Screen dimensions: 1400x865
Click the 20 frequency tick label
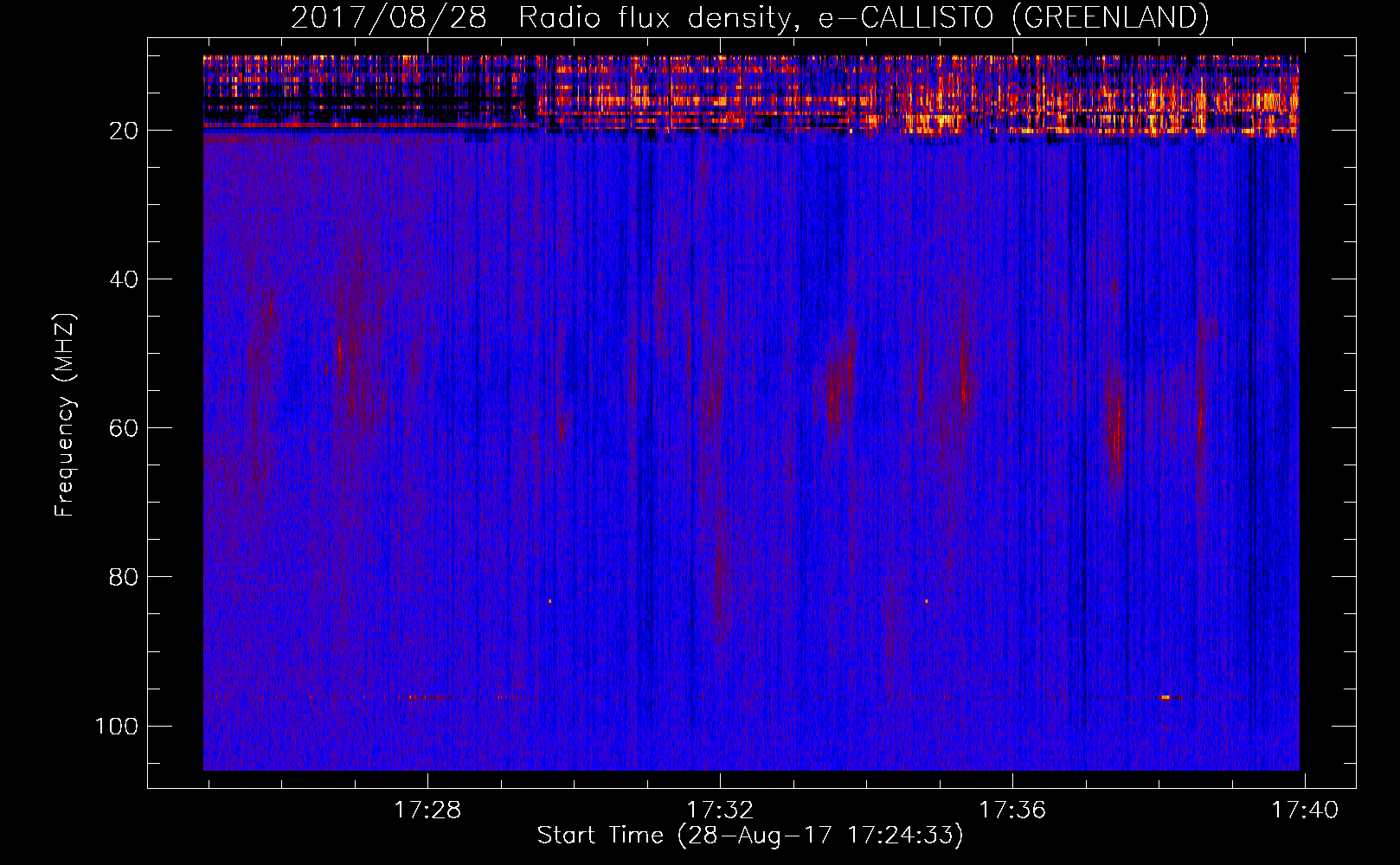point(124,131)
